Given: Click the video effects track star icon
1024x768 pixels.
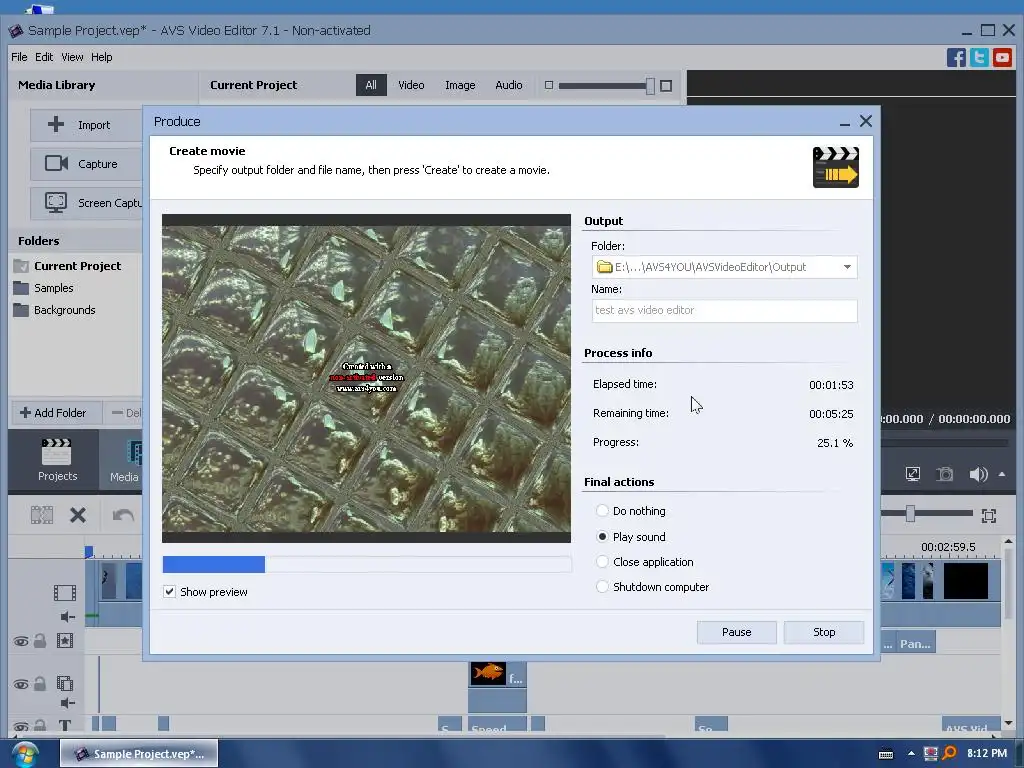Looking at the screenshot, I should coord(65,641).
